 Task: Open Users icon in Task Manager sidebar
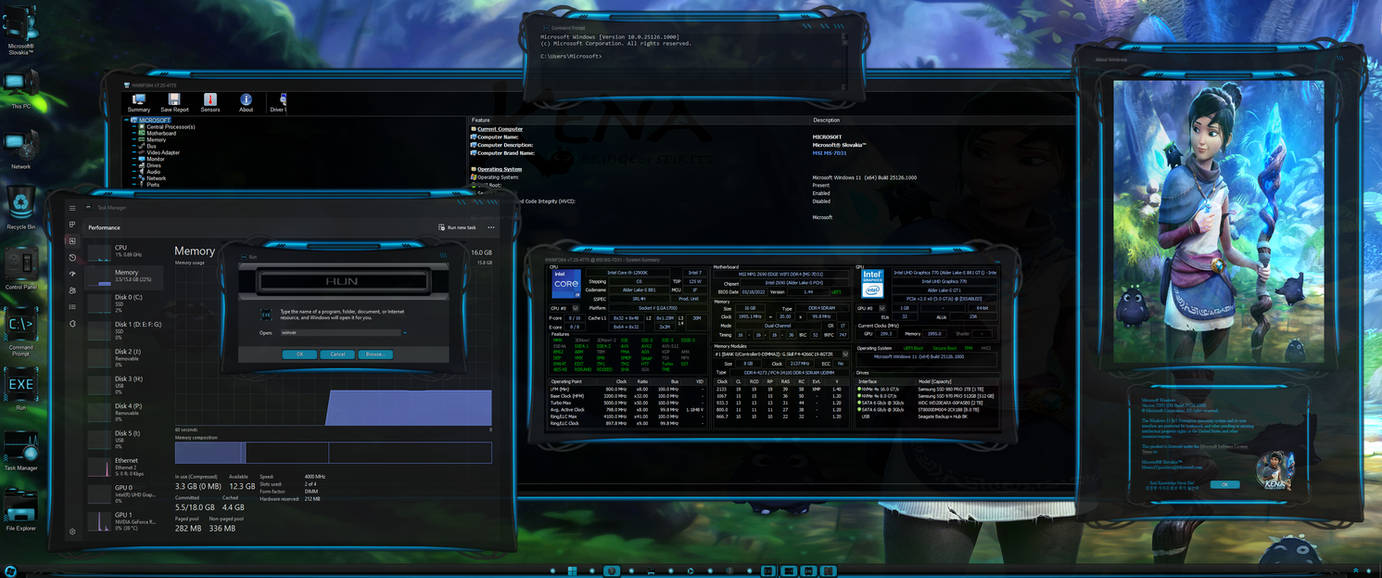72,290
